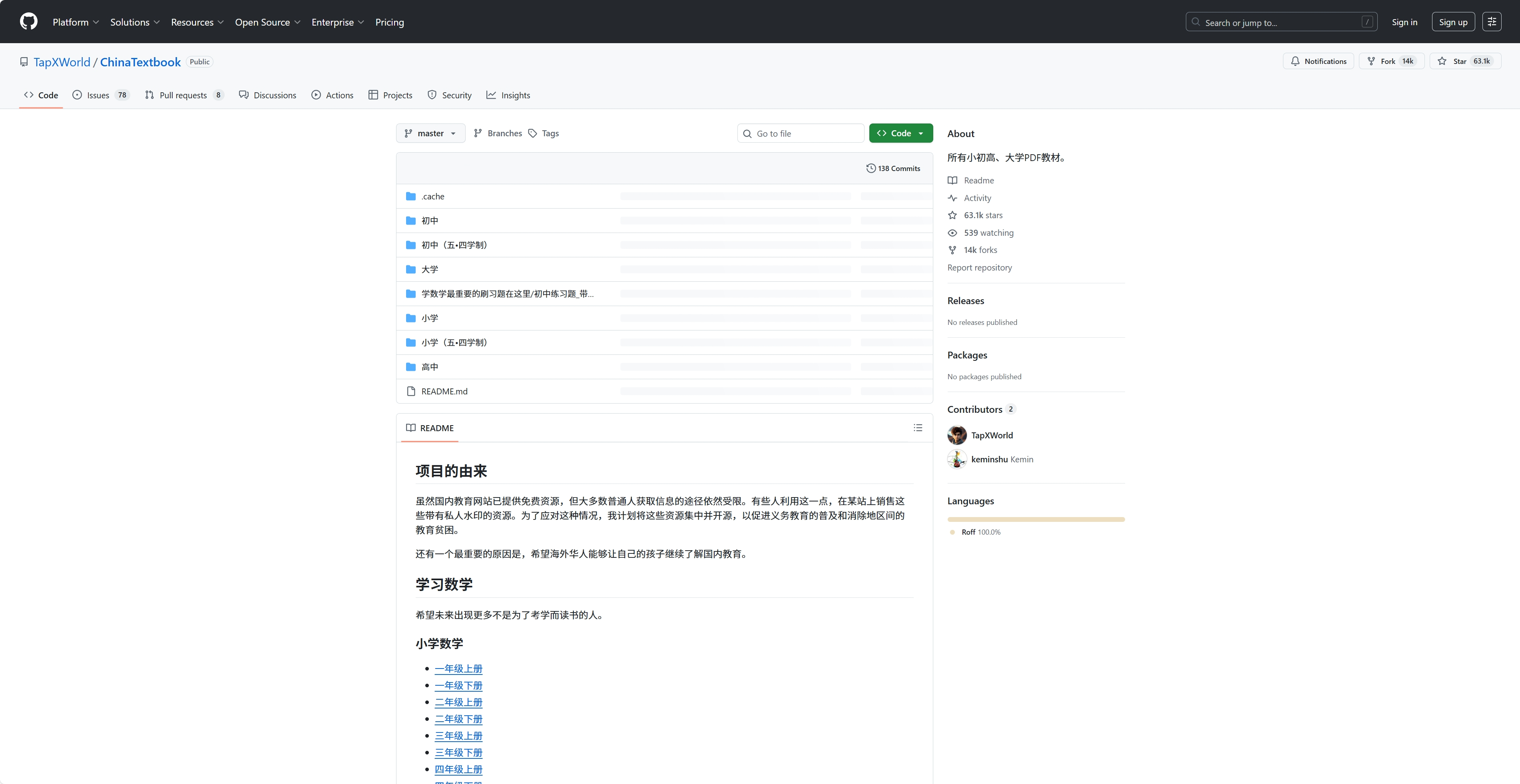Click the Roff language color dot
Image resolution: width=1520 pixels, height=784 pixels.
(x=952, y=531)
